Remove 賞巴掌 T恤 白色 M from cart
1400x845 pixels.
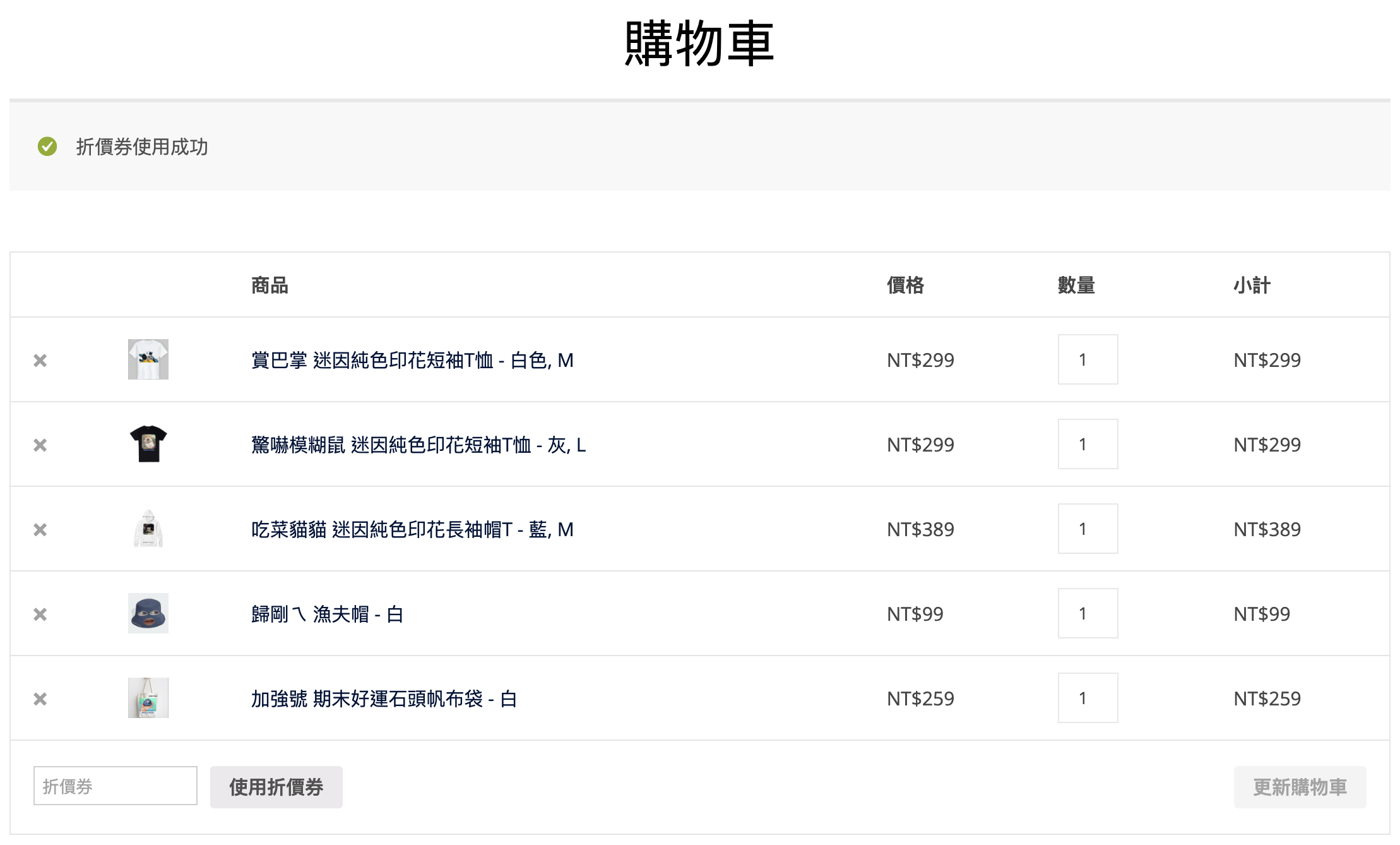(x=40, y=361)
